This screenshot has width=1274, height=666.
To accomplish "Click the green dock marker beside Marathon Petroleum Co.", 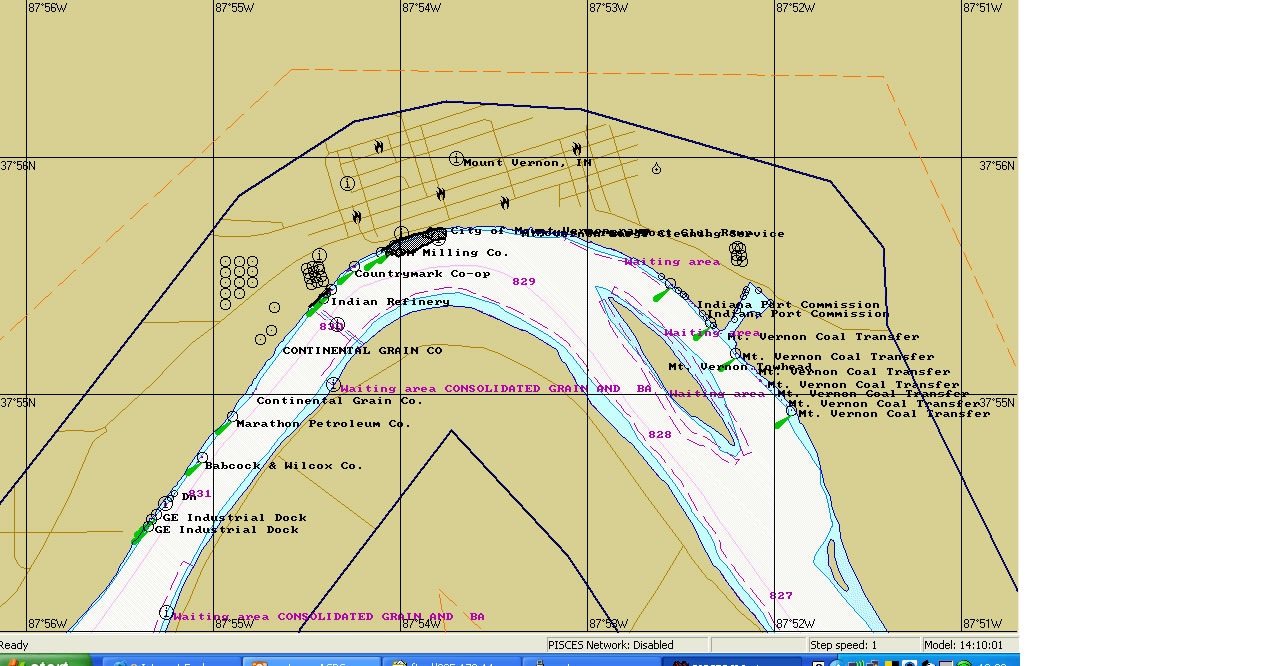I will pos(222,429).
